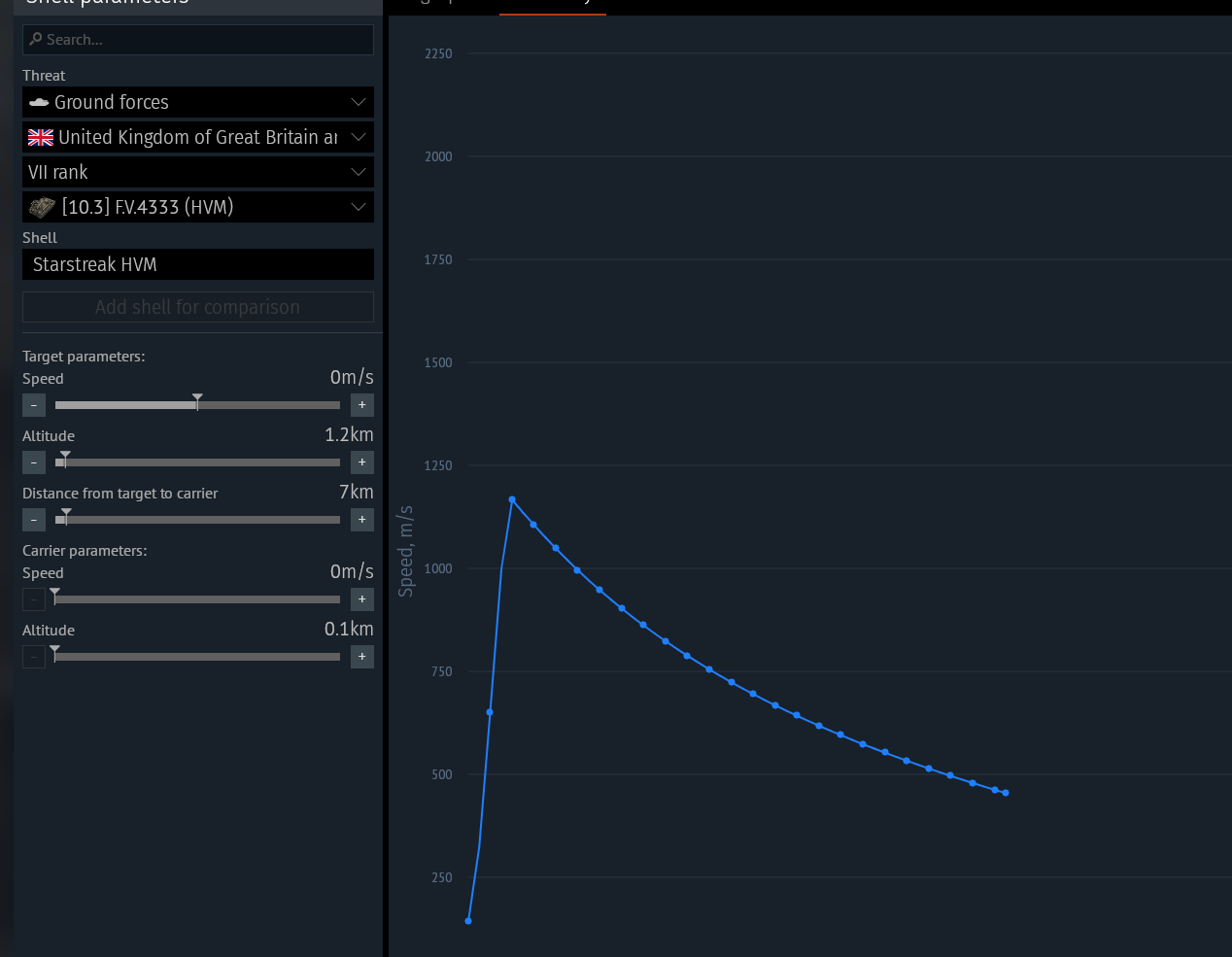Increase target altitude with plus button
This screenshot has width=1232, height=957.
point(362,462)
